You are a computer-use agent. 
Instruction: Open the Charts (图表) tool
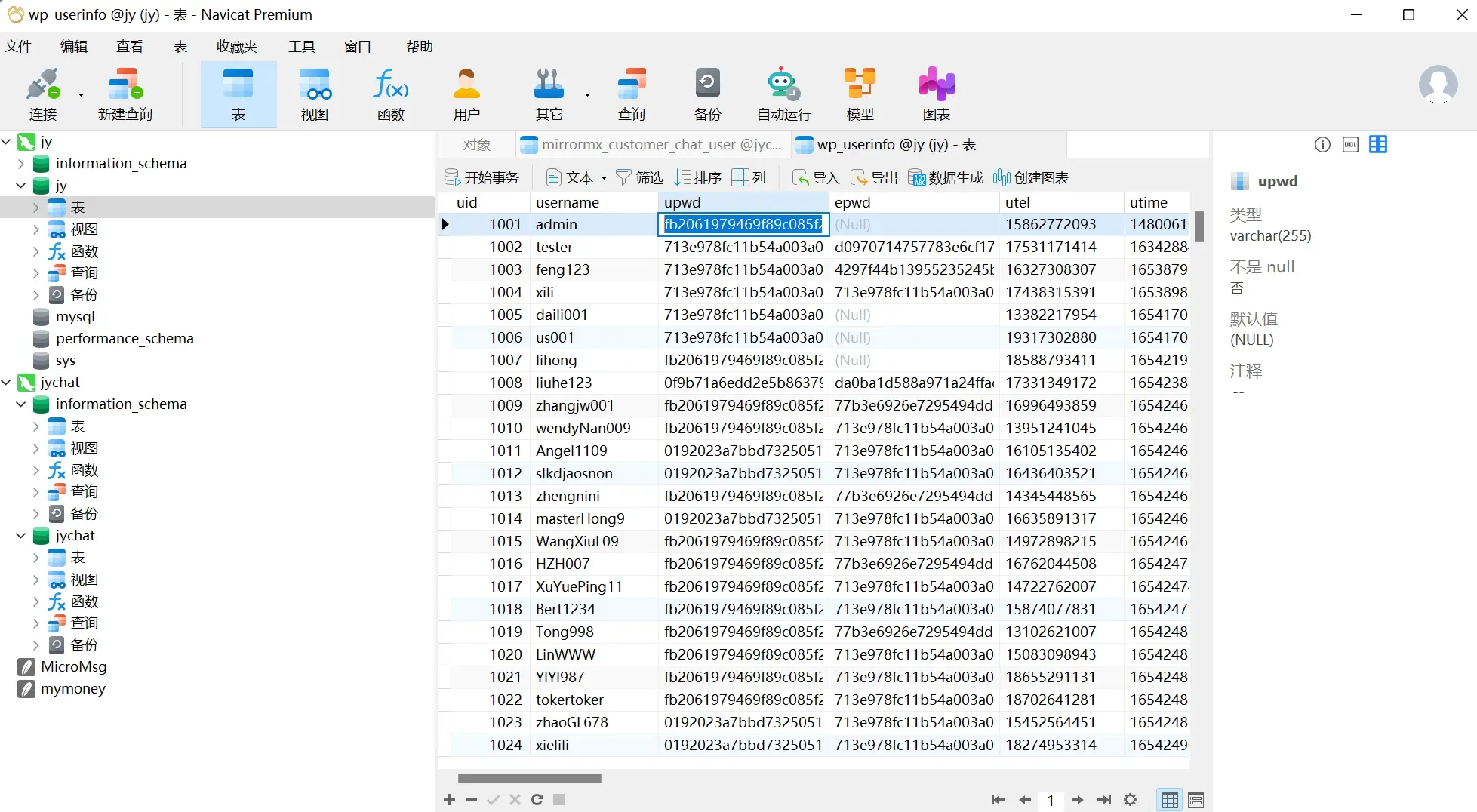(x=936, y=95)
